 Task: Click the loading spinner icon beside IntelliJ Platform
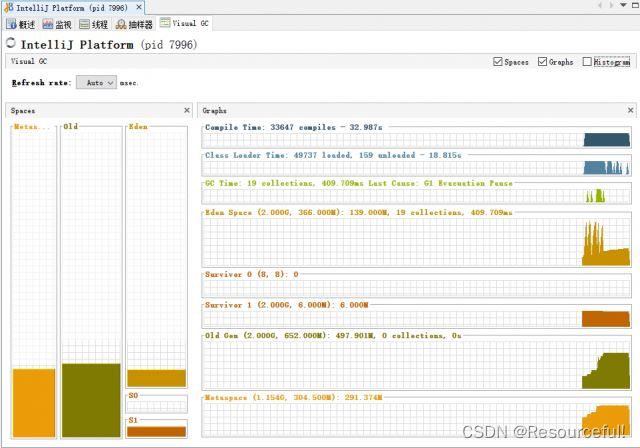(11, 43)
